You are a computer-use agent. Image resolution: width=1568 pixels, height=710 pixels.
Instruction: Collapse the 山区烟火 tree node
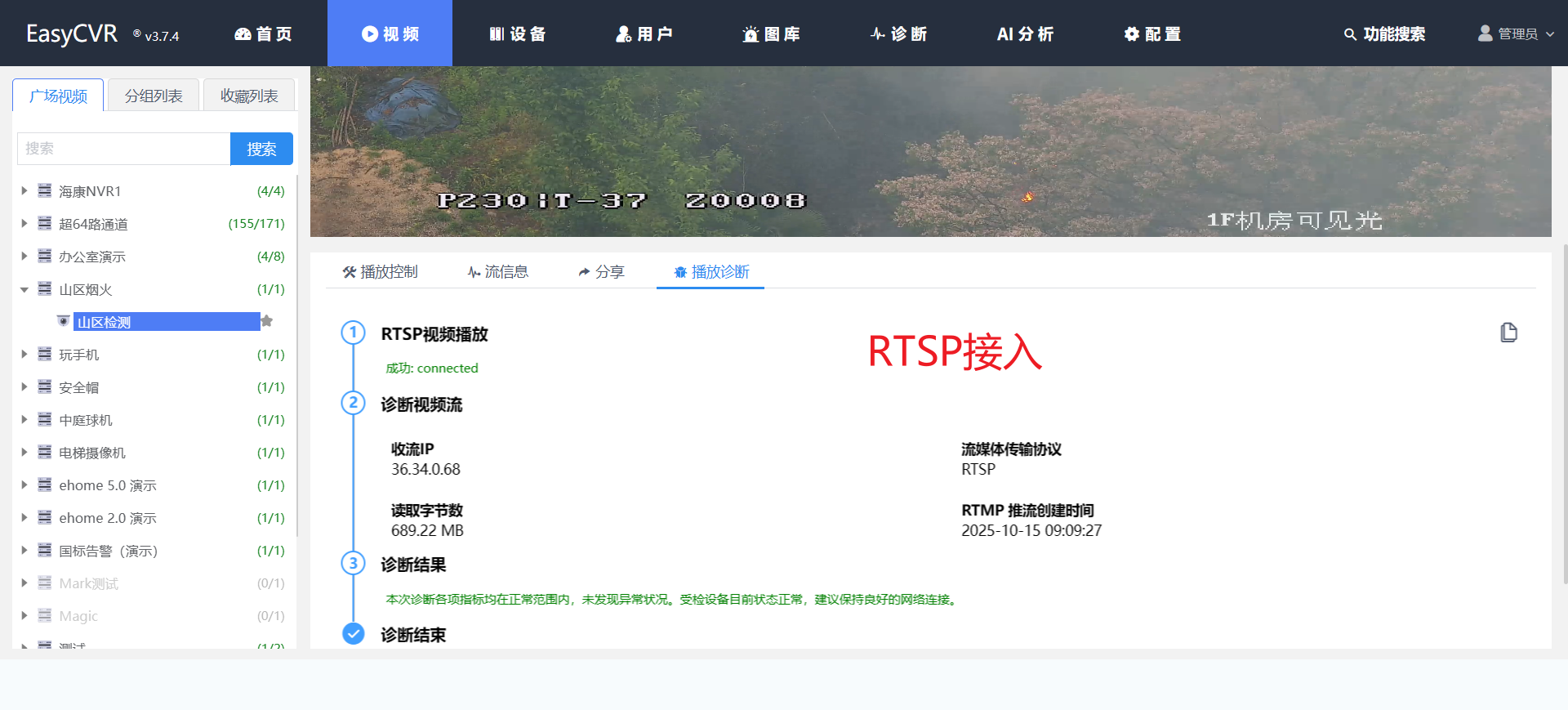tap(24, 289)
